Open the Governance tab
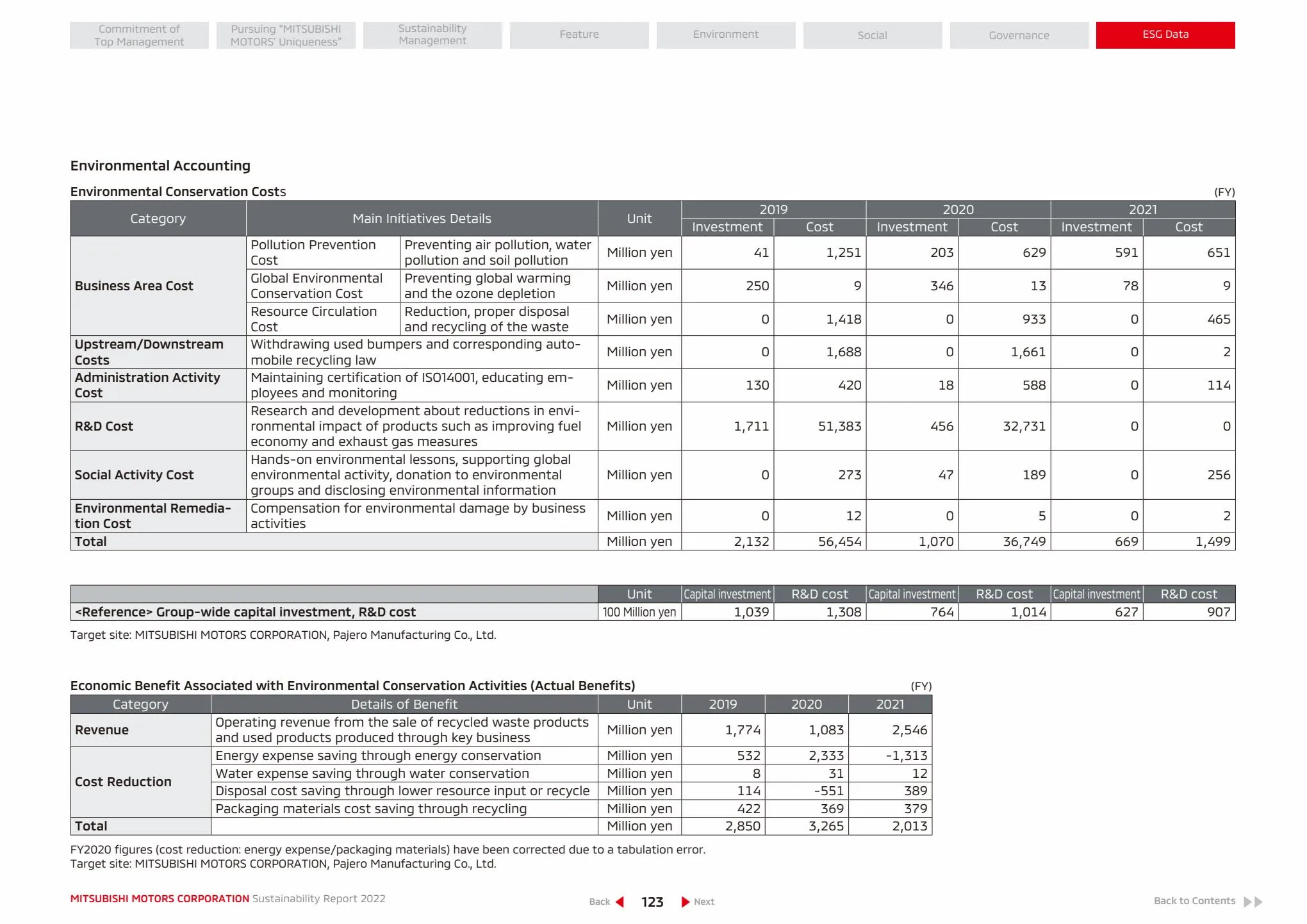 pyautogui.click(x=1019, y=35)
